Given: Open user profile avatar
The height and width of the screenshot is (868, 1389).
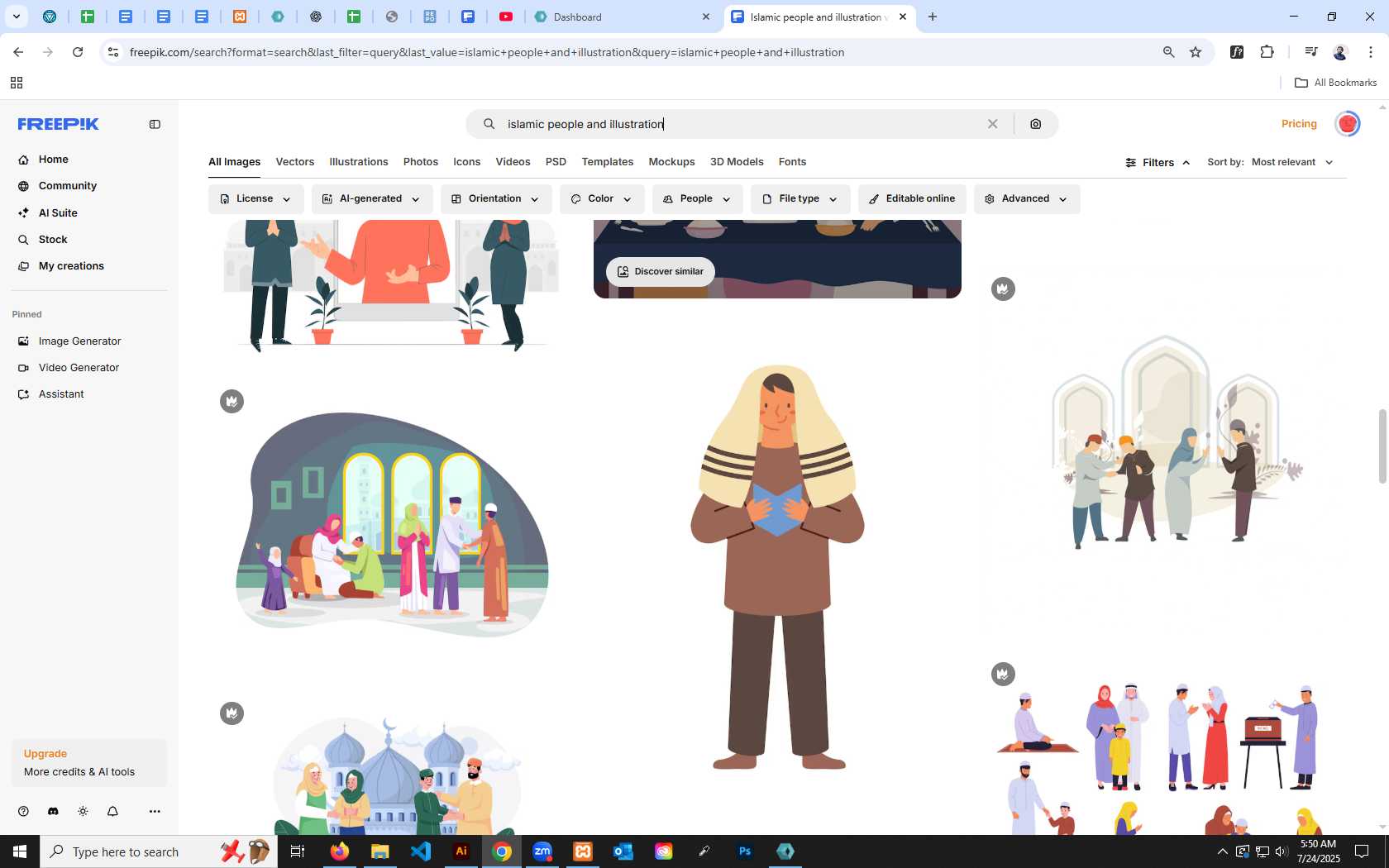Looking at the screenshot, I should click(1348, 124).
